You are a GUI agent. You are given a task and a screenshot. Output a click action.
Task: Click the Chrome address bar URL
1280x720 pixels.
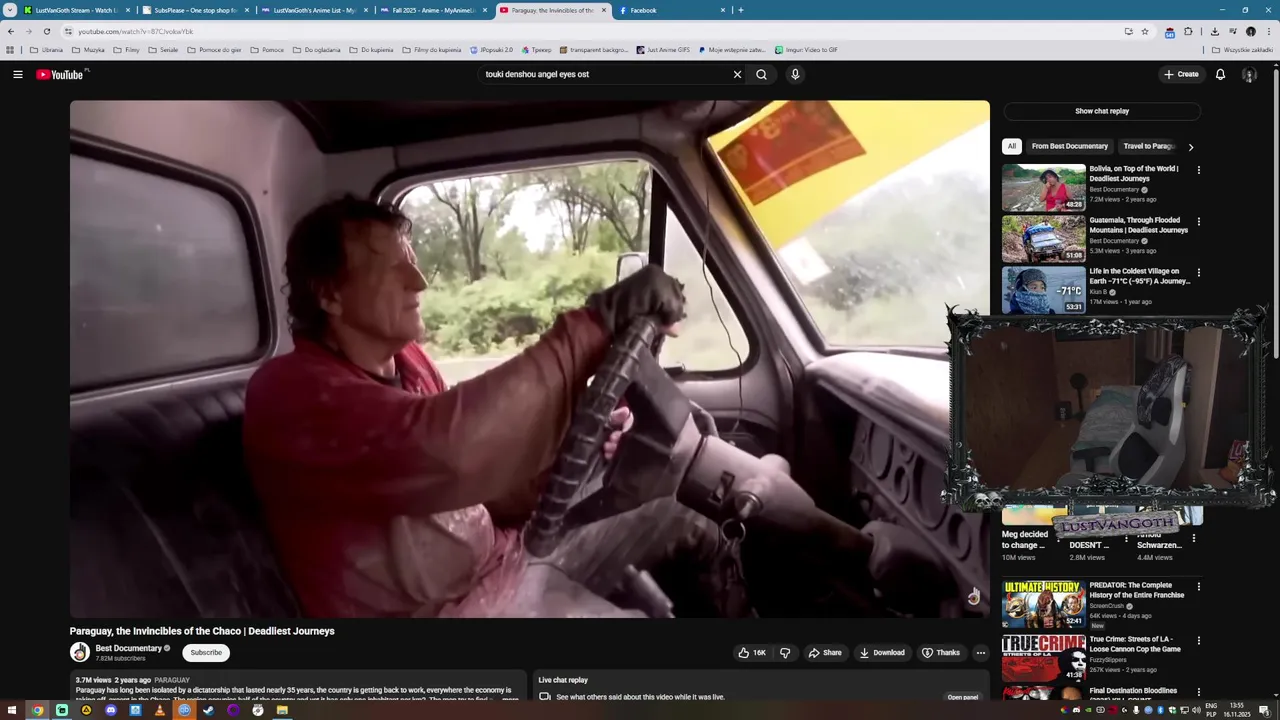135,31
